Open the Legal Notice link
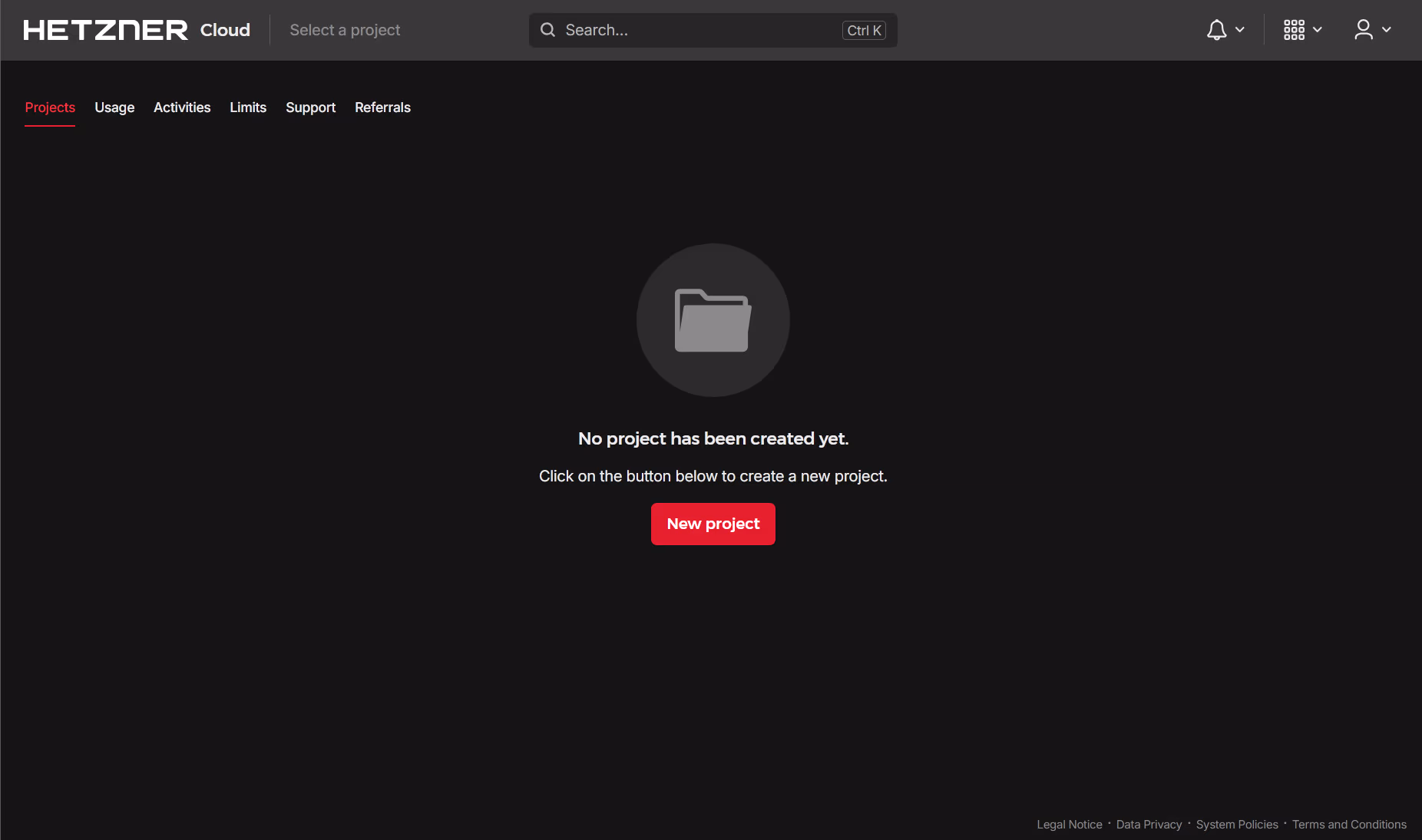Image resolution: width=1422 pixels, height=840 pixels. (x=1069, y=824)
